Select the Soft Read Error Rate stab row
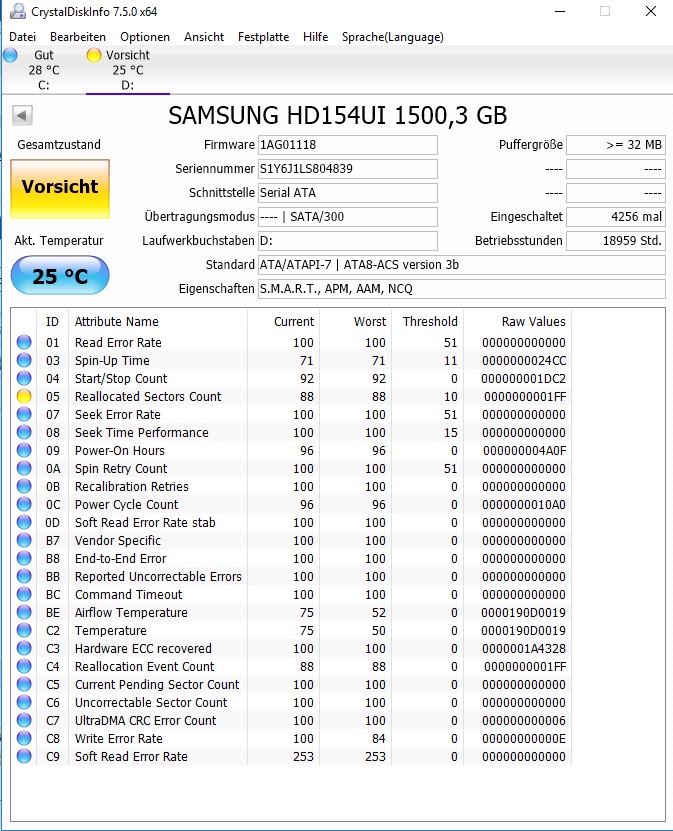The height and width of the screenshot is (831, 673). click(x=291, y=522)
